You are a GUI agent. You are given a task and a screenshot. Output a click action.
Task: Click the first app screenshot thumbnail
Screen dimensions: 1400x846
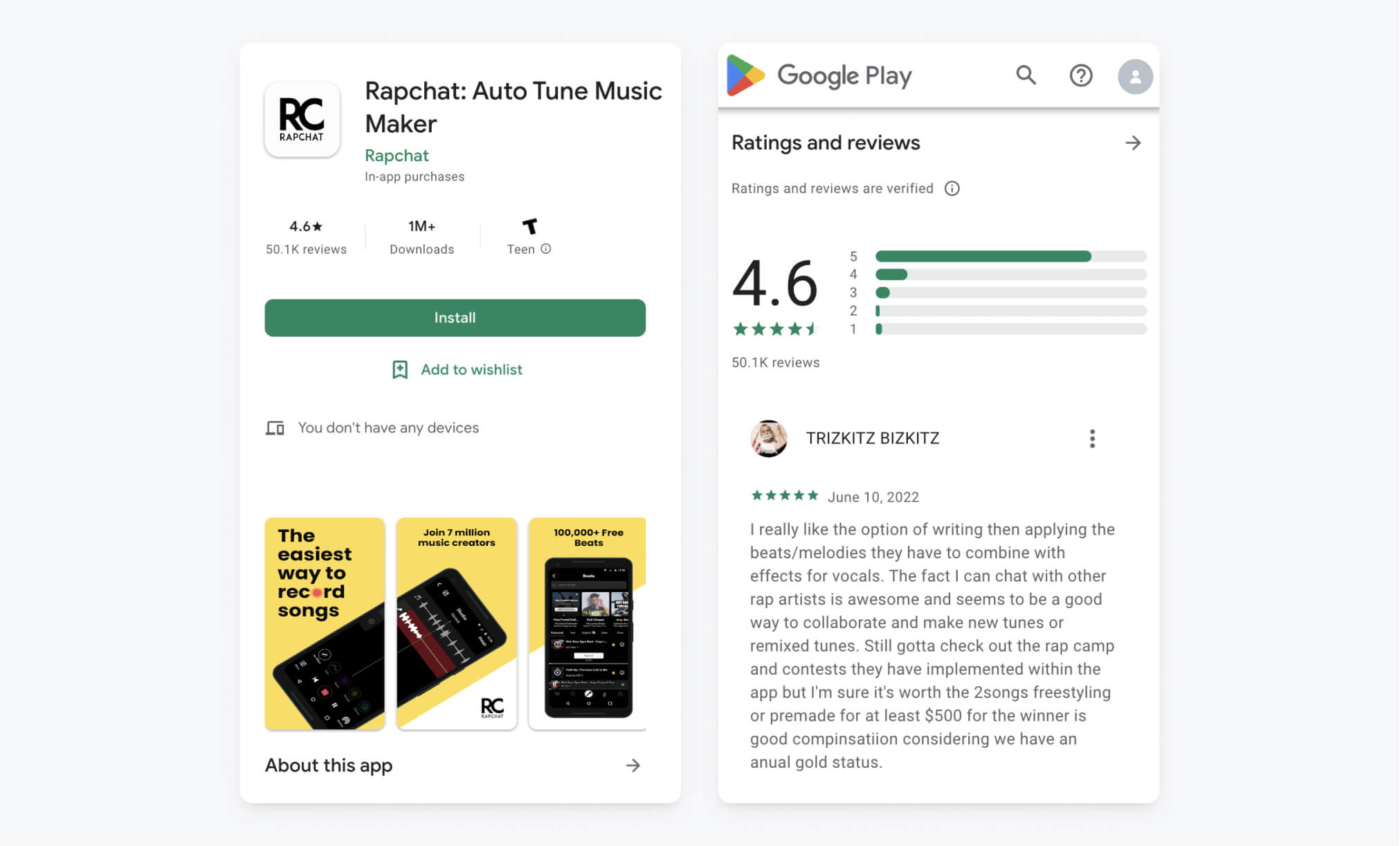tap(324, 624)
